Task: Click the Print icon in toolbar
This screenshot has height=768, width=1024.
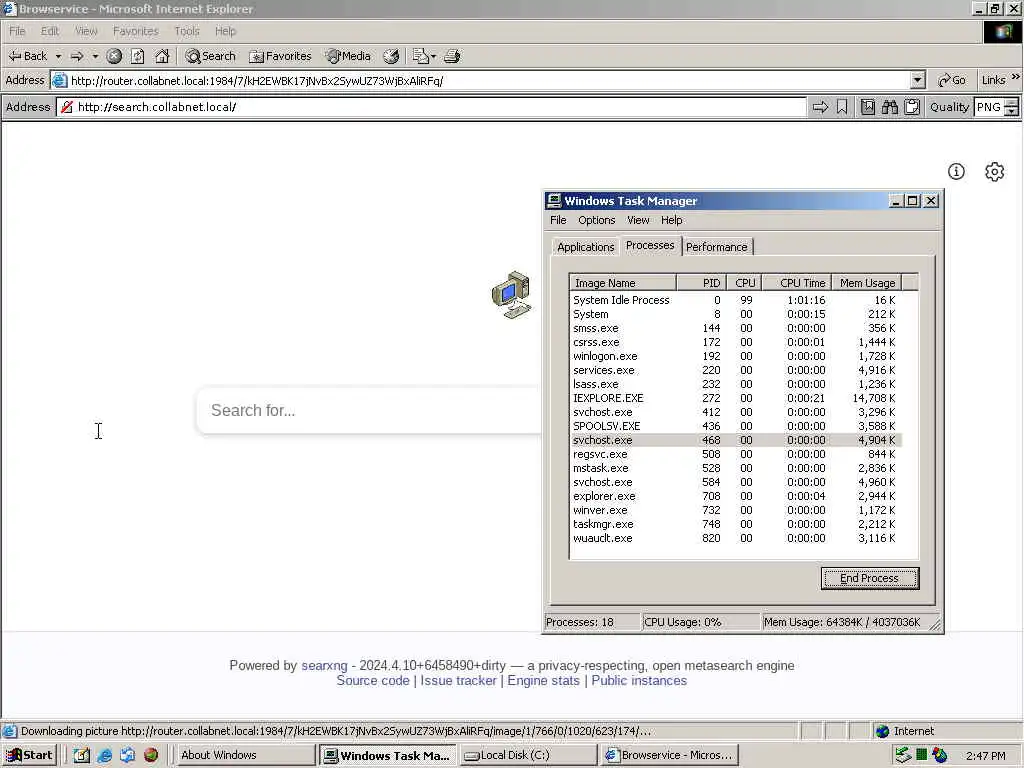Action: [x=452, y=56]
